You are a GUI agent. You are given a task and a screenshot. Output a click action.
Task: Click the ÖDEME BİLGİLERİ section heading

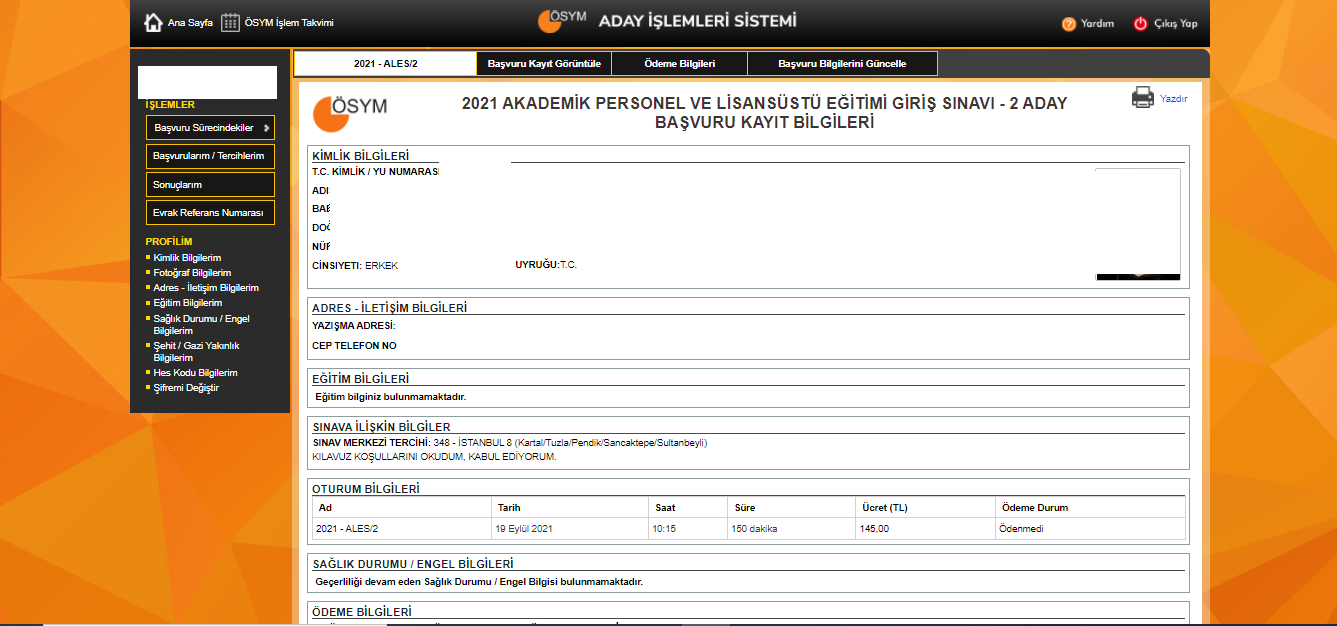coord(362,612)
